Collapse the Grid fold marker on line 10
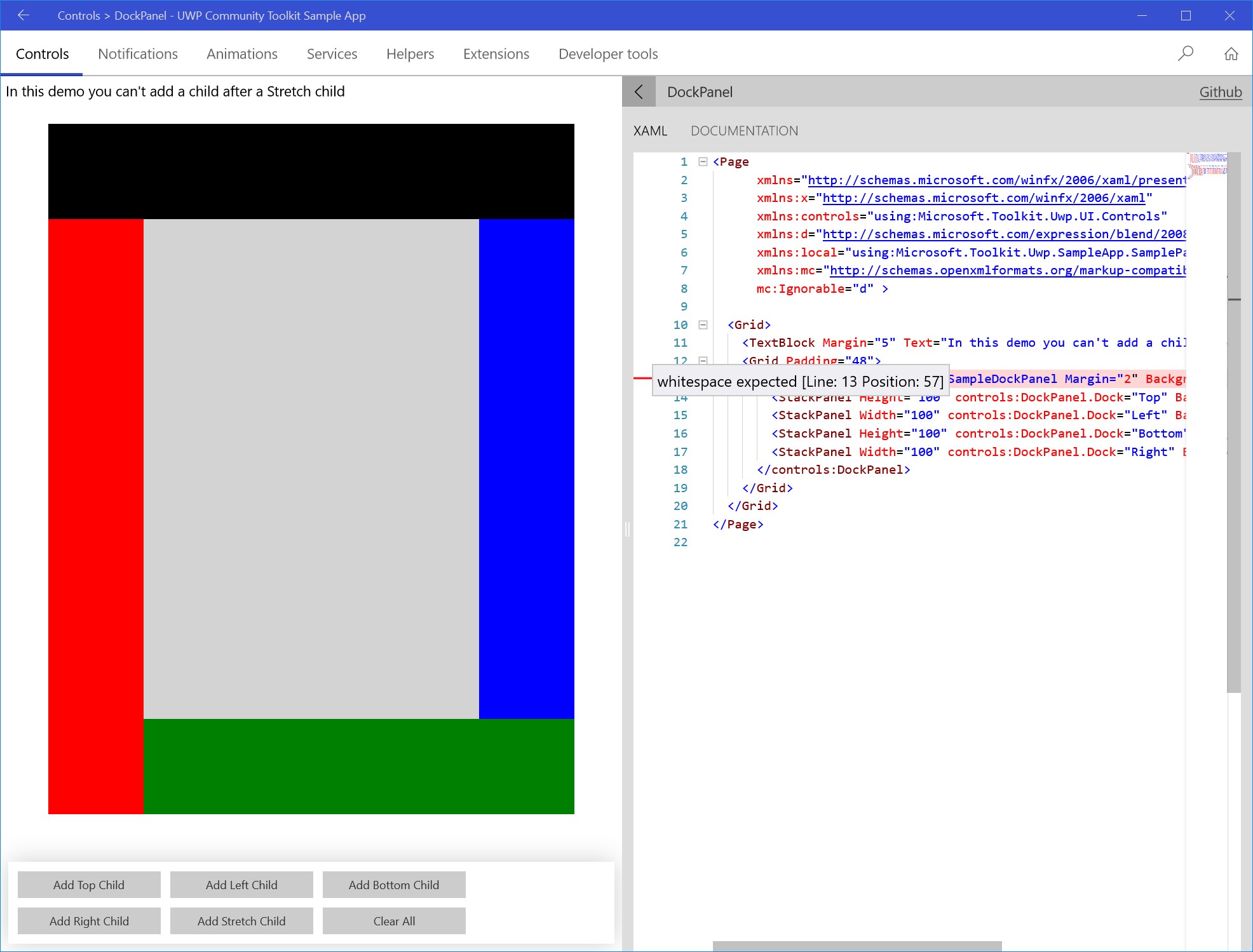 tap(703, 325)
